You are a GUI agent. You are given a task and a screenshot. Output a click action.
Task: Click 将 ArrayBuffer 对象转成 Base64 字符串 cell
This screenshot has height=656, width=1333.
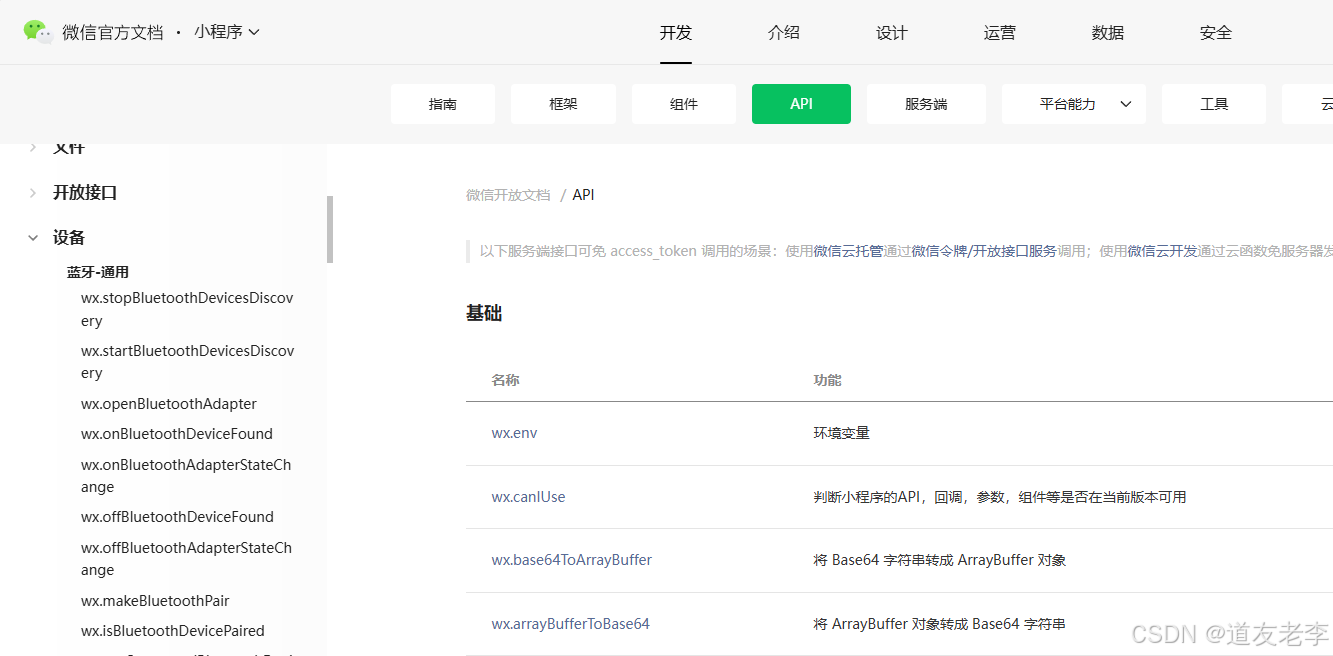pyautogui.click(x=940, y=624)
